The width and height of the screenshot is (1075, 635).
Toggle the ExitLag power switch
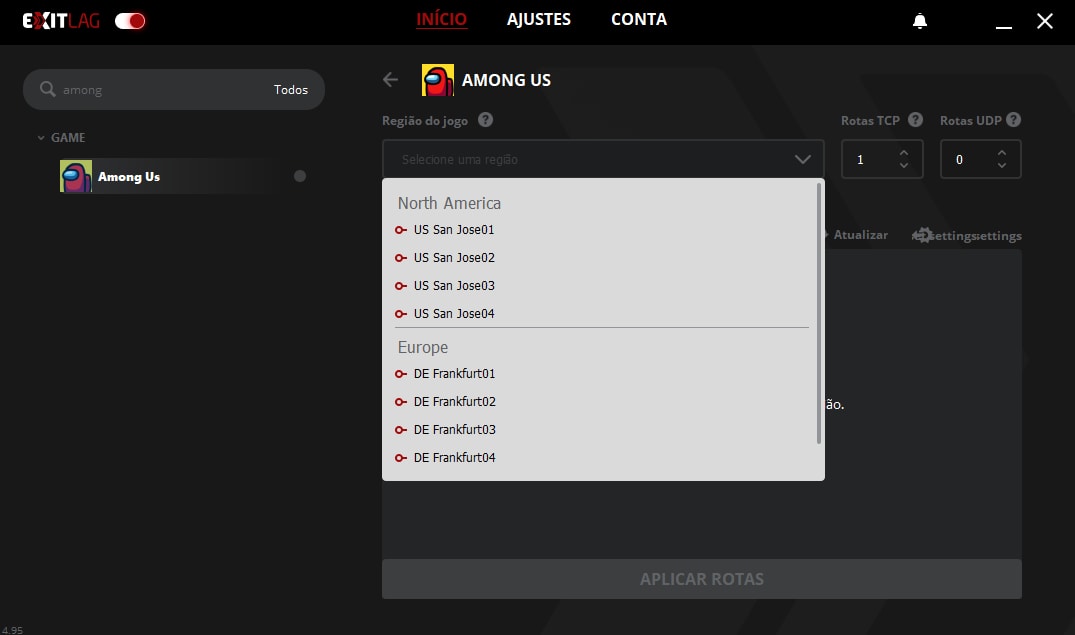(x=130, y=21)
